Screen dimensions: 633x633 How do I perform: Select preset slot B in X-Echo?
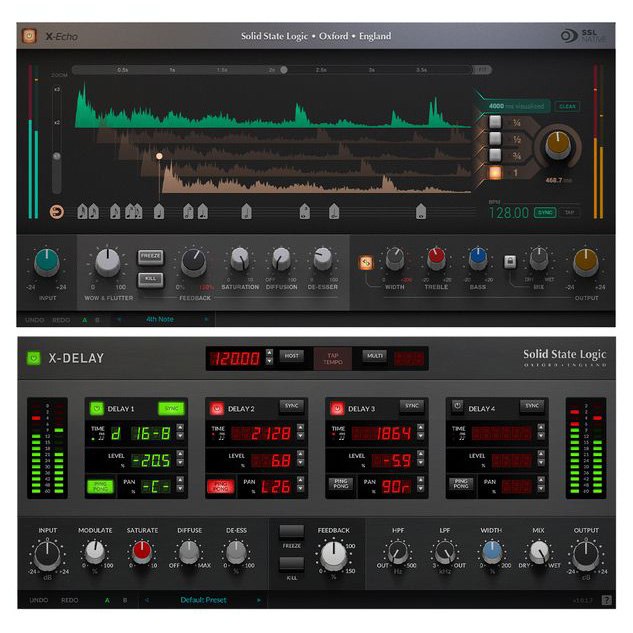[x=97, y=320]
